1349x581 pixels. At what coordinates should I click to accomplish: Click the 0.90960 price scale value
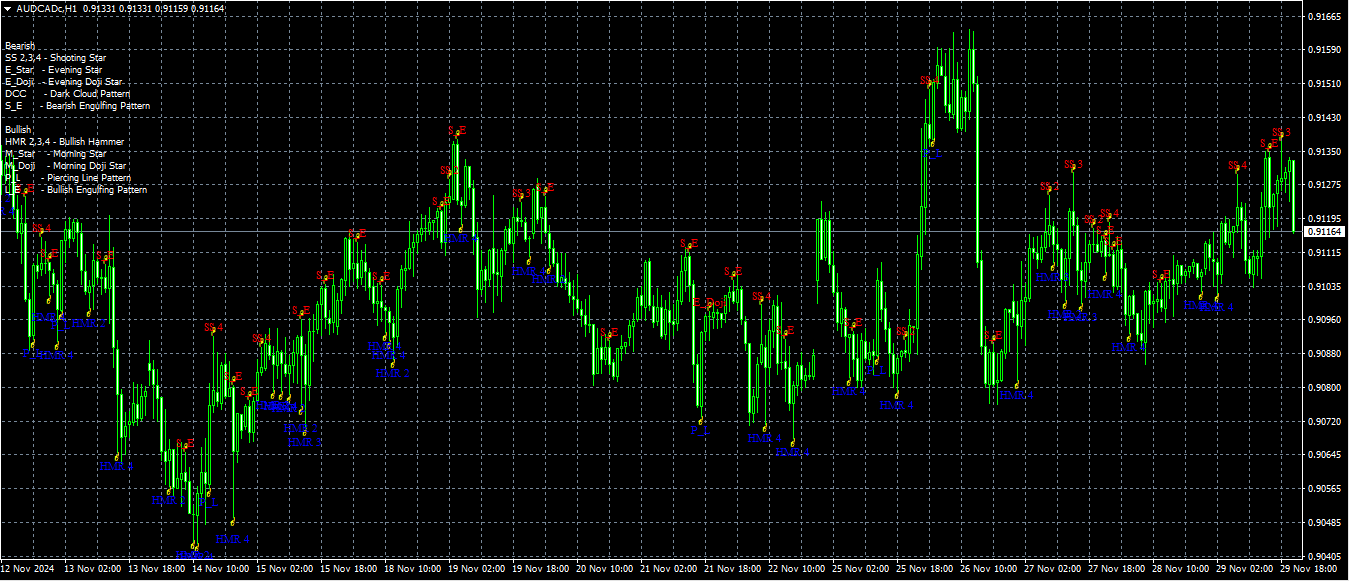coord(1324,320)
